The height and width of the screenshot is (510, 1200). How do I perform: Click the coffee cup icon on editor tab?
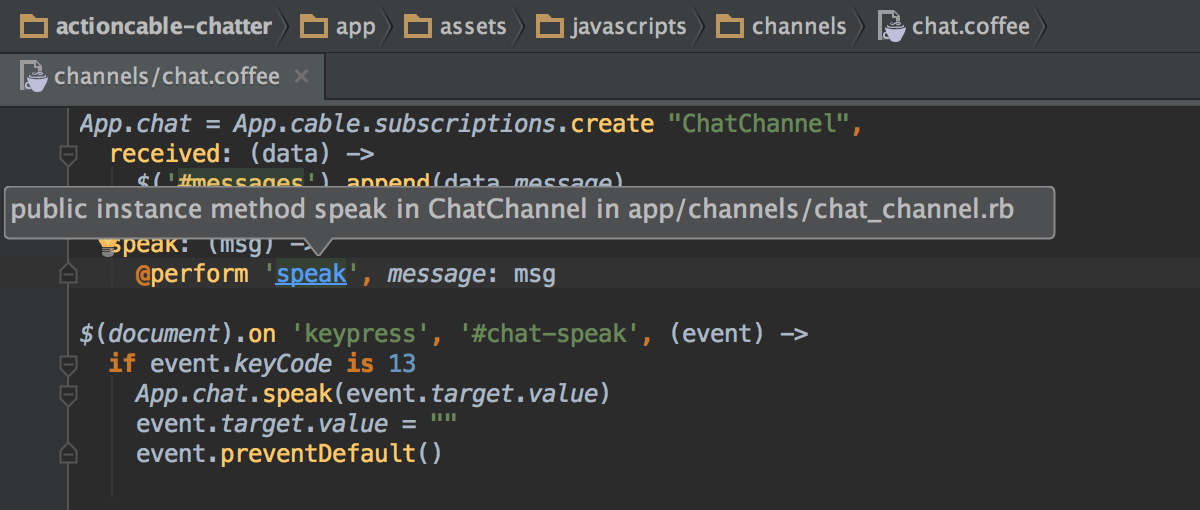[35, 77]
